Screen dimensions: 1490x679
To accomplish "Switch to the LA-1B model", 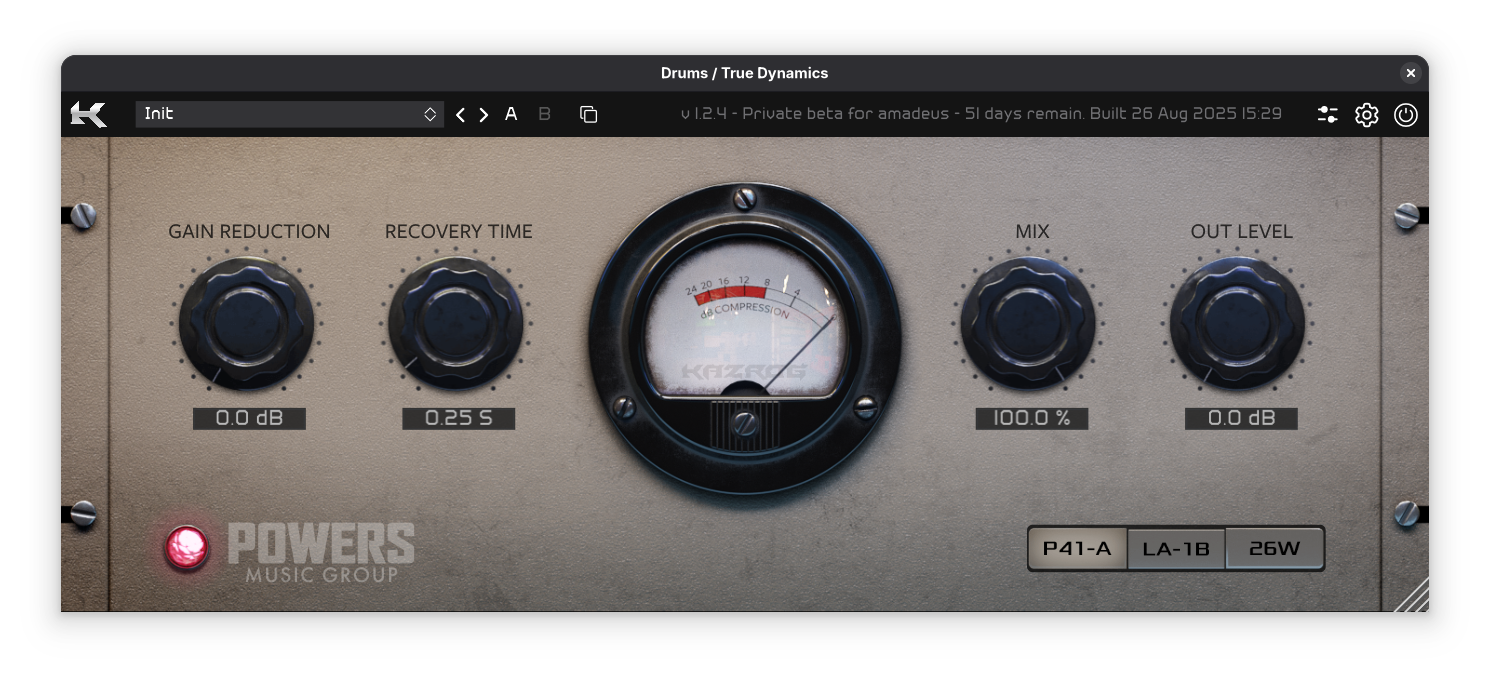I will 1176,548.
